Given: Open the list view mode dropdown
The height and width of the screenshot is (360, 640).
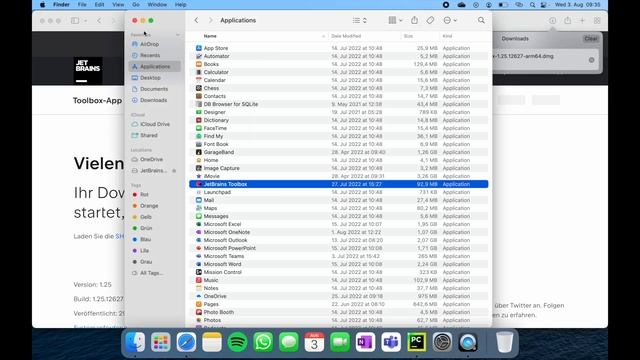Looking at the screenshot, I should click(x=360, y=20).
